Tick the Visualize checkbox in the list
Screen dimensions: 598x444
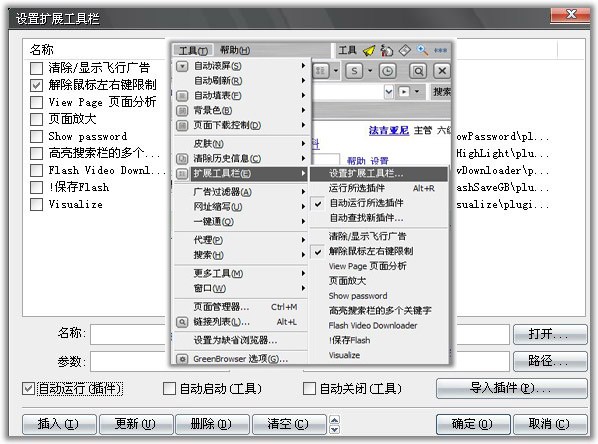pos(36,204)
